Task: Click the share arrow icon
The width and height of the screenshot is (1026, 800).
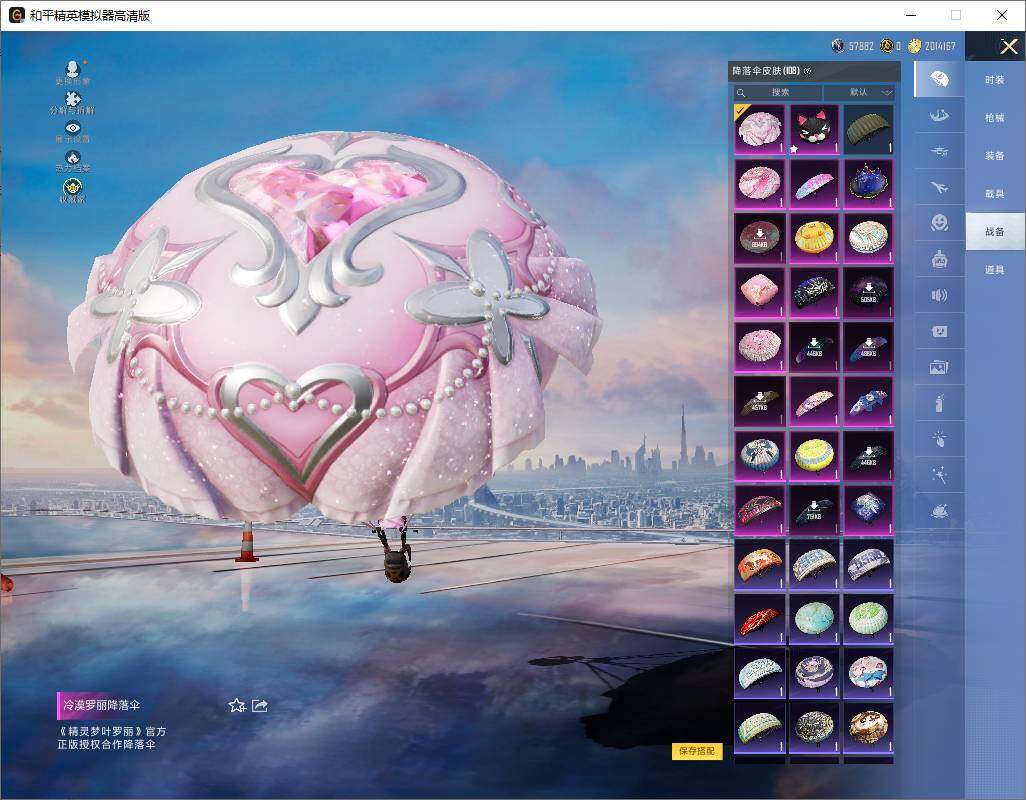Action: tap(260, 705)
